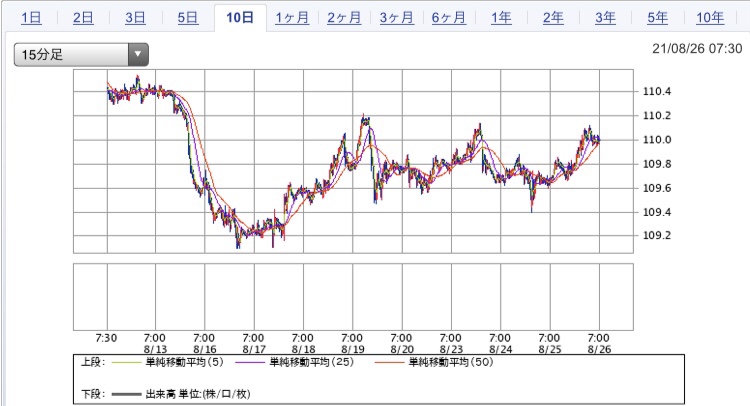The image size is (750, 406).
Task: Switch to the 1ヶ月 period tab
Action: (x=292, y=18)
